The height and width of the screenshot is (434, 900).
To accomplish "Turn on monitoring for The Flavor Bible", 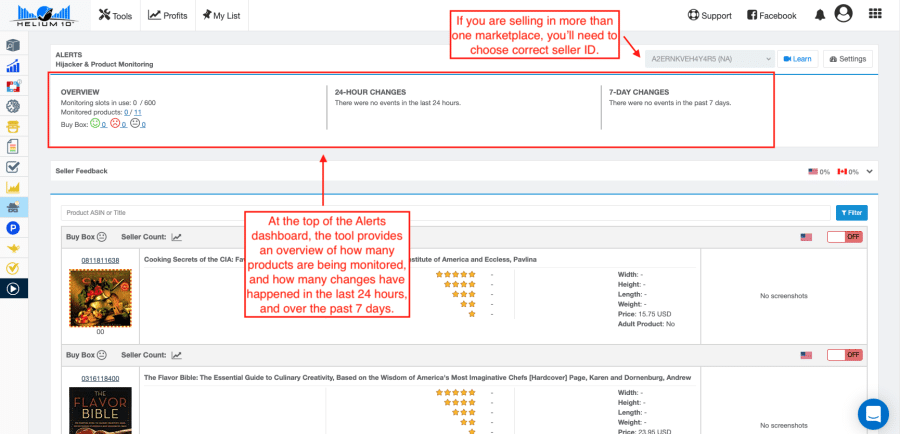I will [844, 355].
